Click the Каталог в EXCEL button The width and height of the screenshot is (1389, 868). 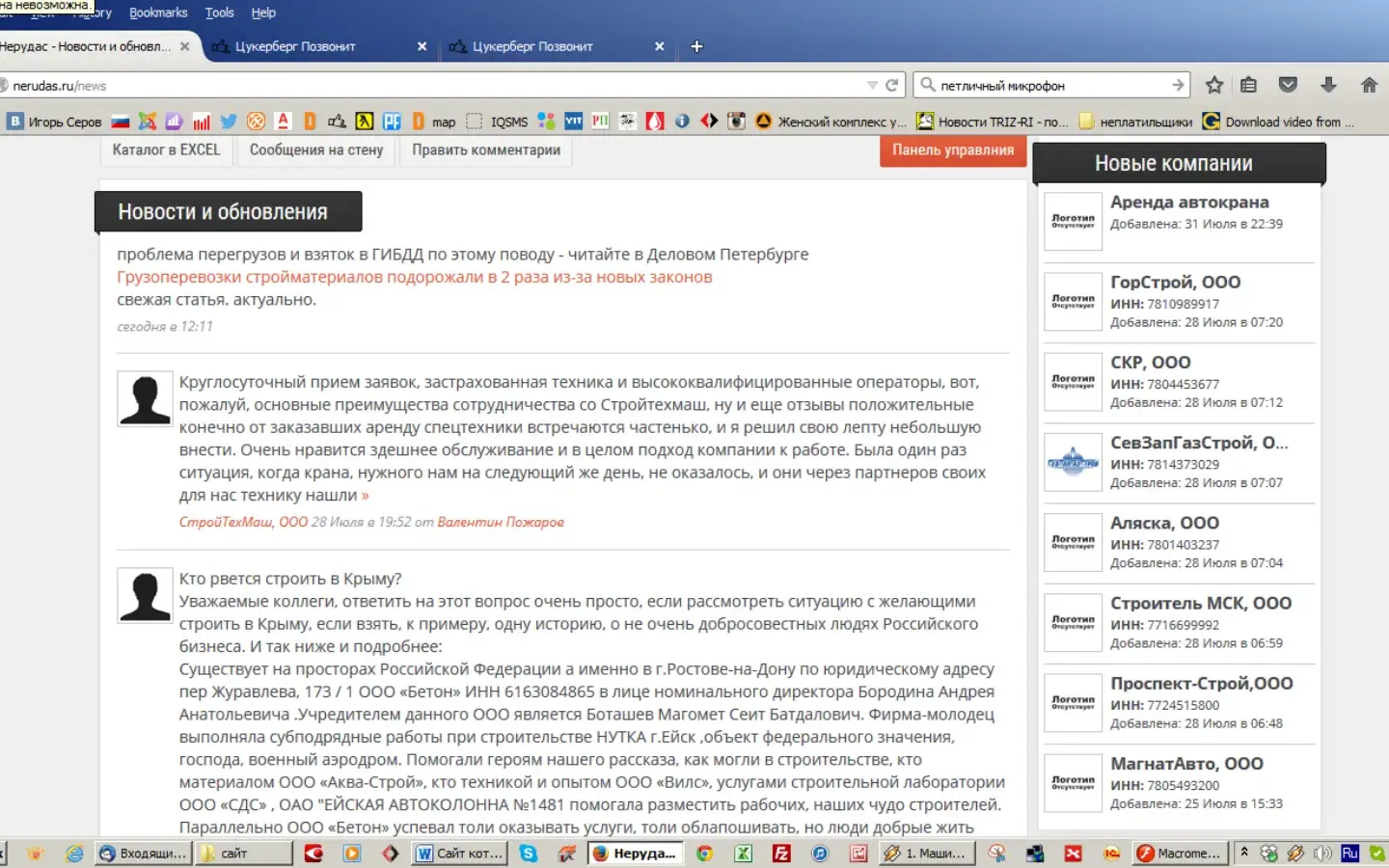tap(166, 150)
